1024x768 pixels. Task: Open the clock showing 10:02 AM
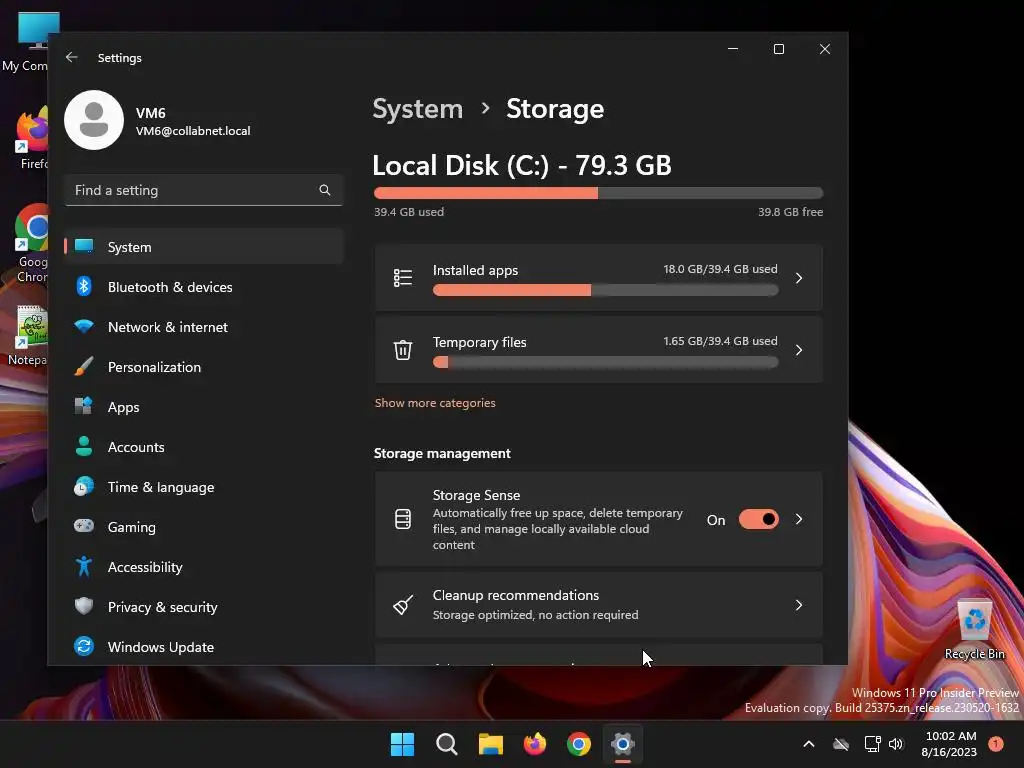(950, 744)
